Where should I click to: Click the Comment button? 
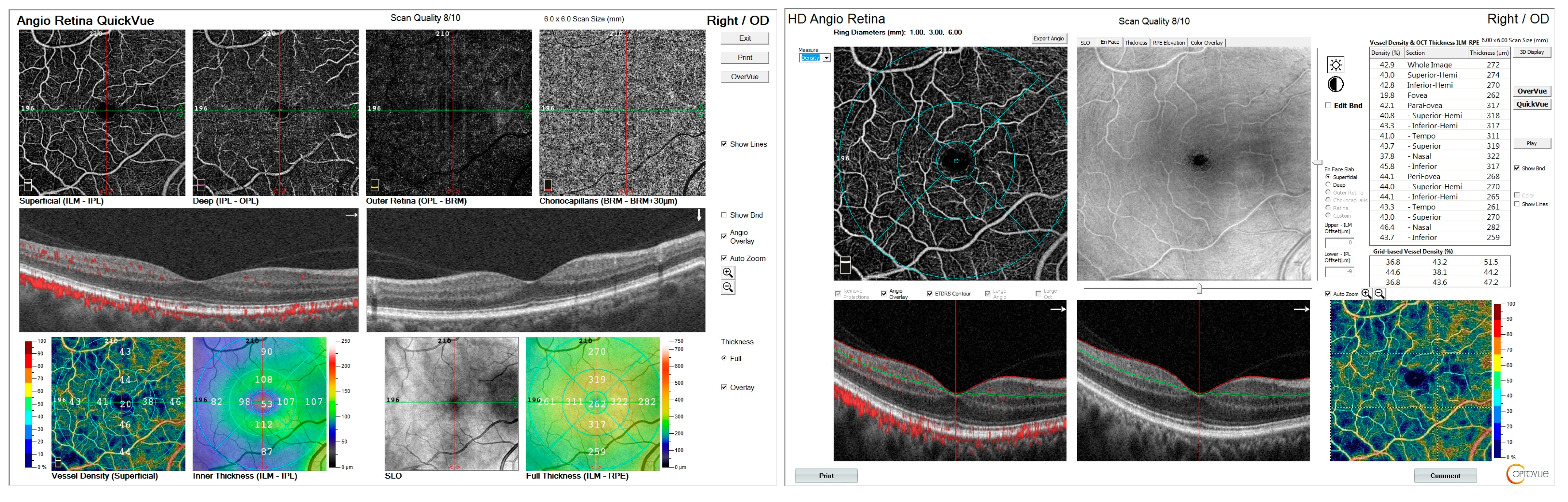[1445, 476]
